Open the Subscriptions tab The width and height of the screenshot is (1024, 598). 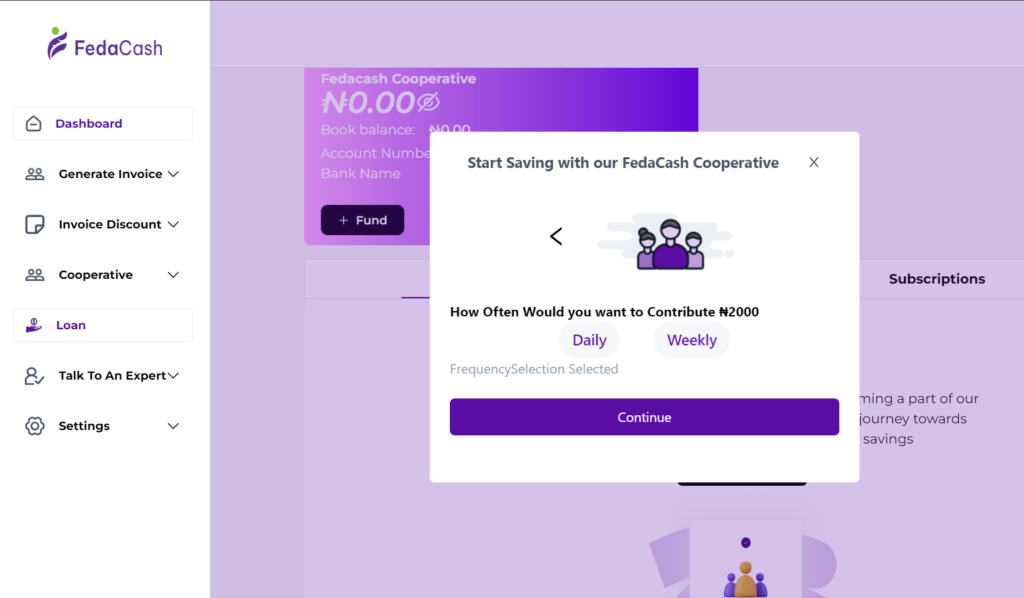(x=937, y=279)
